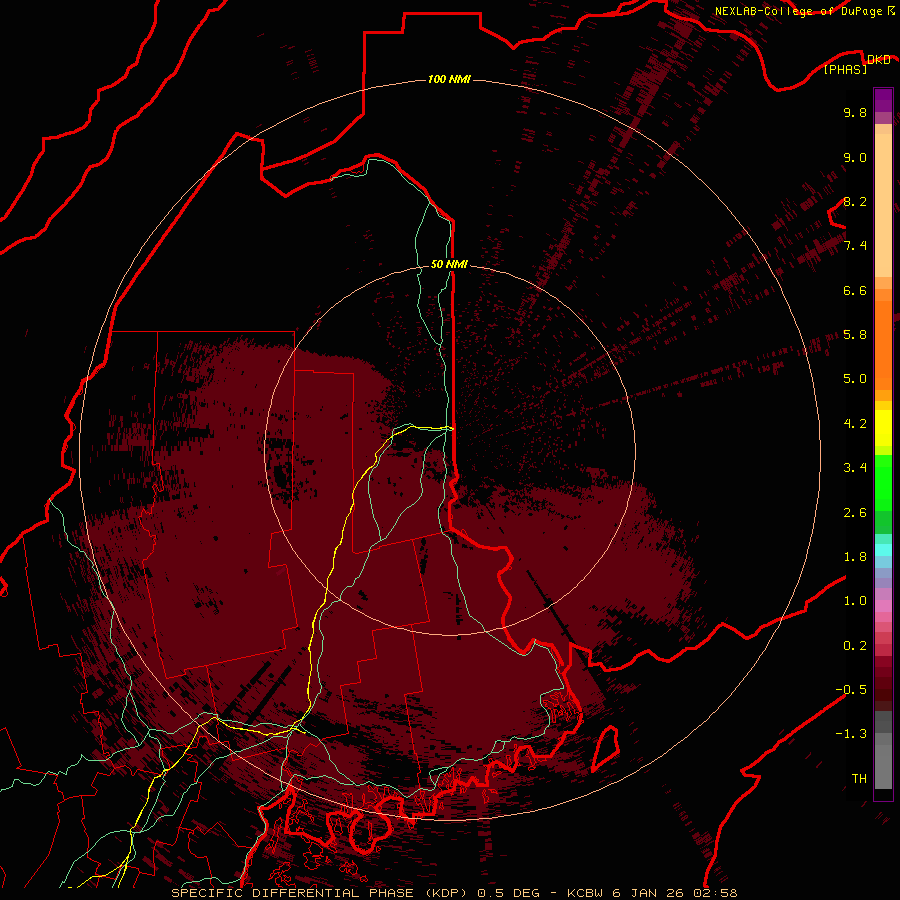Click the 1.0 value on the color scale

(855, 601)
